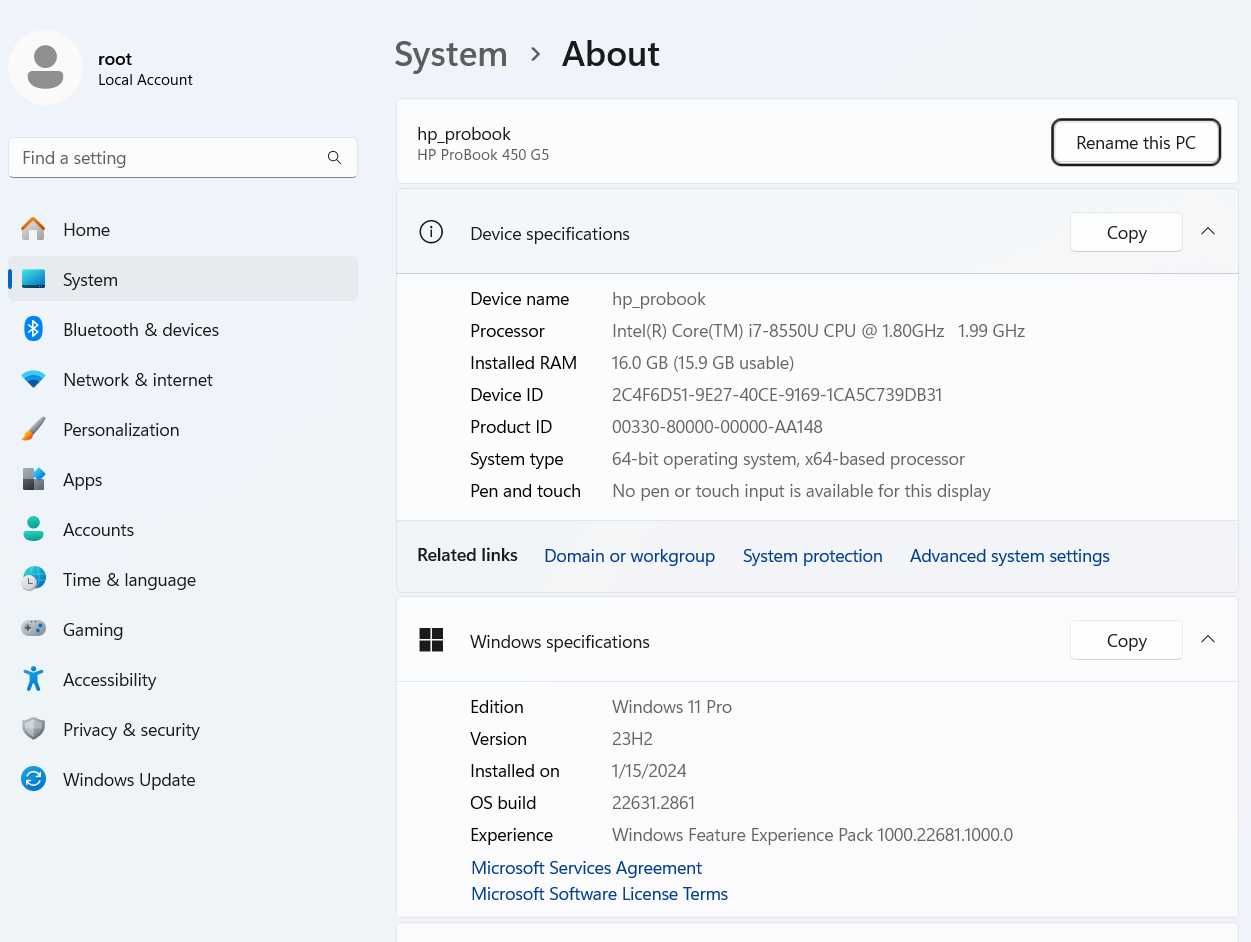Viewport: 1251px width, 942px height.
Task: Click the Accessibility figure icon
Action: (x=34, y=679)
